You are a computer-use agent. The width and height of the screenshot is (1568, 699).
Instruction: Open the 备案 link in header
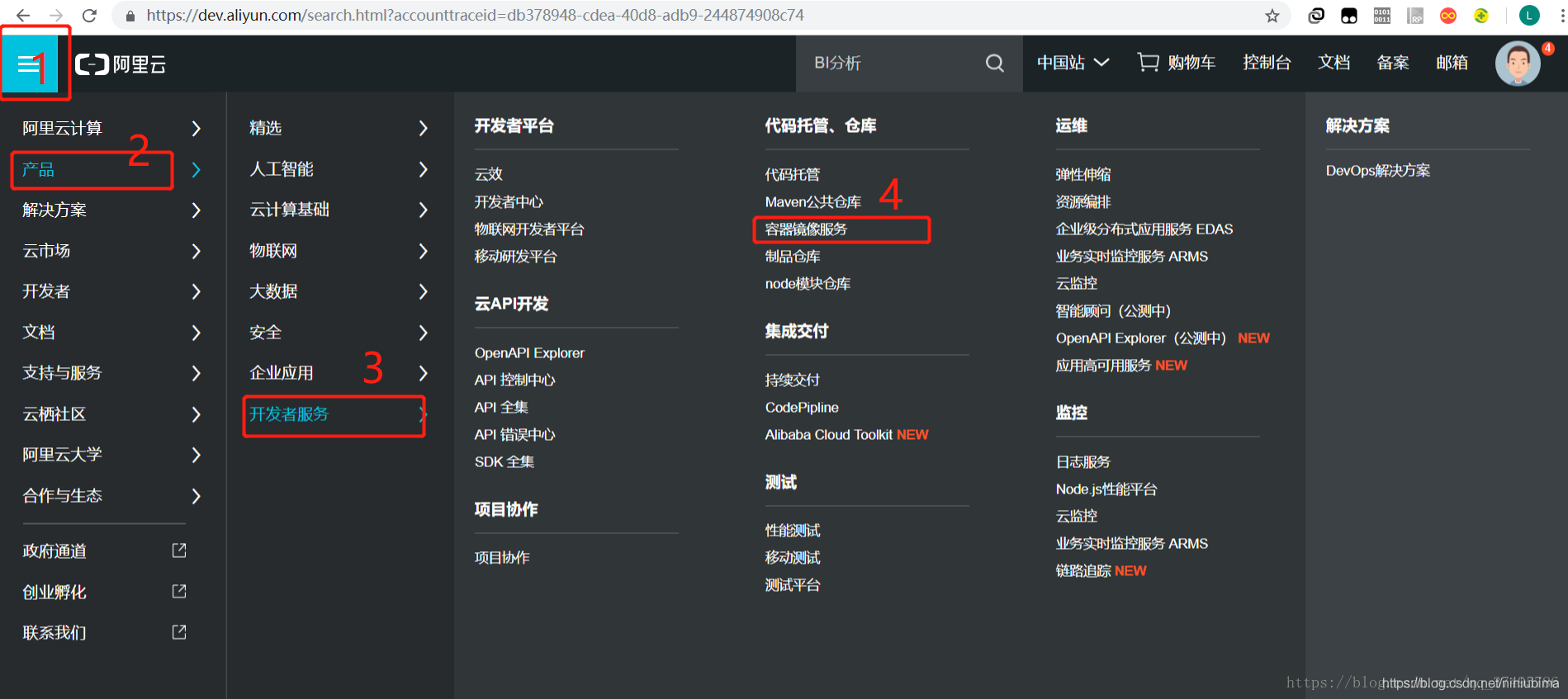(1392, 63)
